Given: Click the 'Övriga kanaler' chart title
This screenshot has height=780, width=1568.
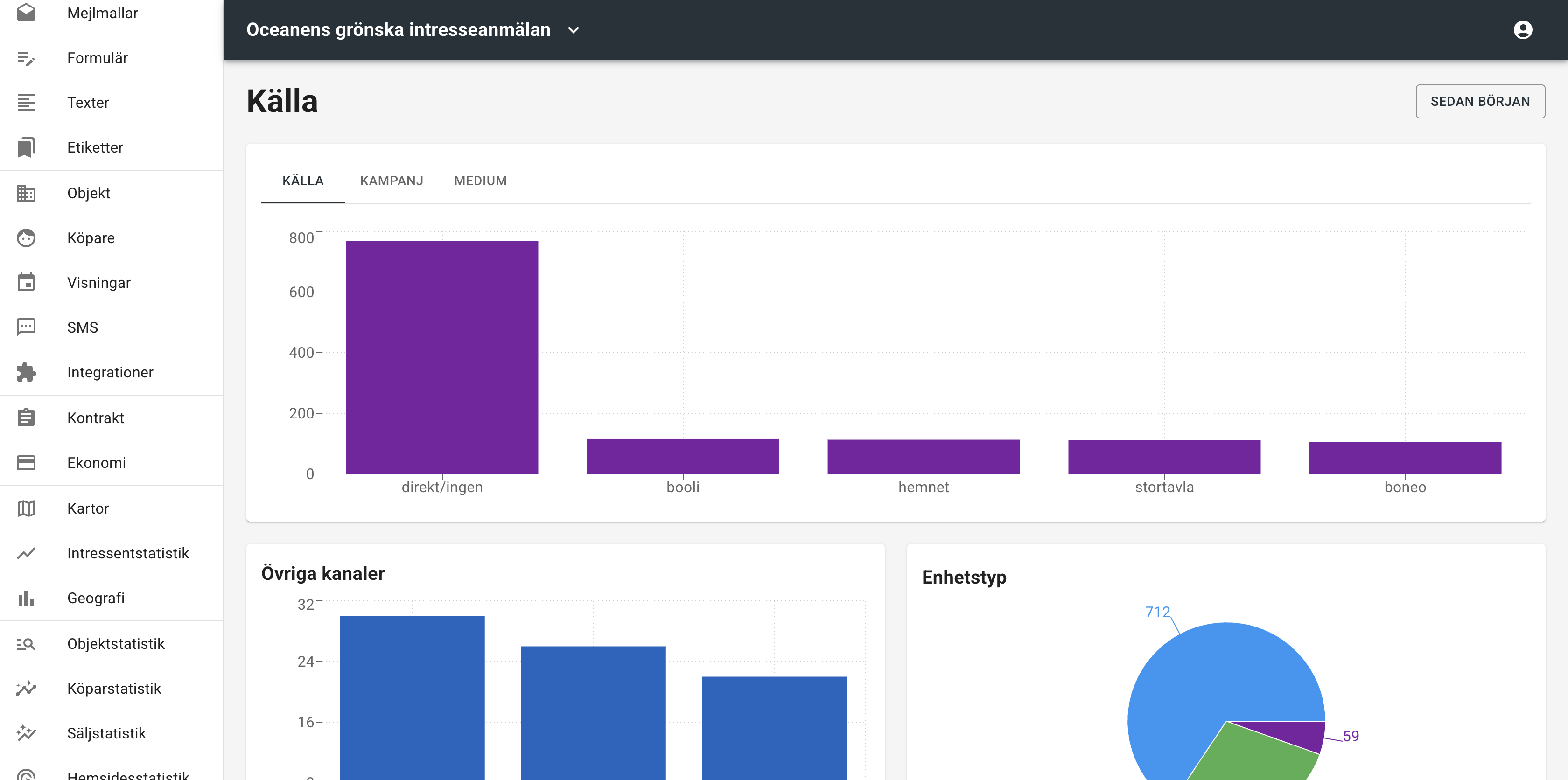Looking at the screenshot, I should click(x=322, y=573).
